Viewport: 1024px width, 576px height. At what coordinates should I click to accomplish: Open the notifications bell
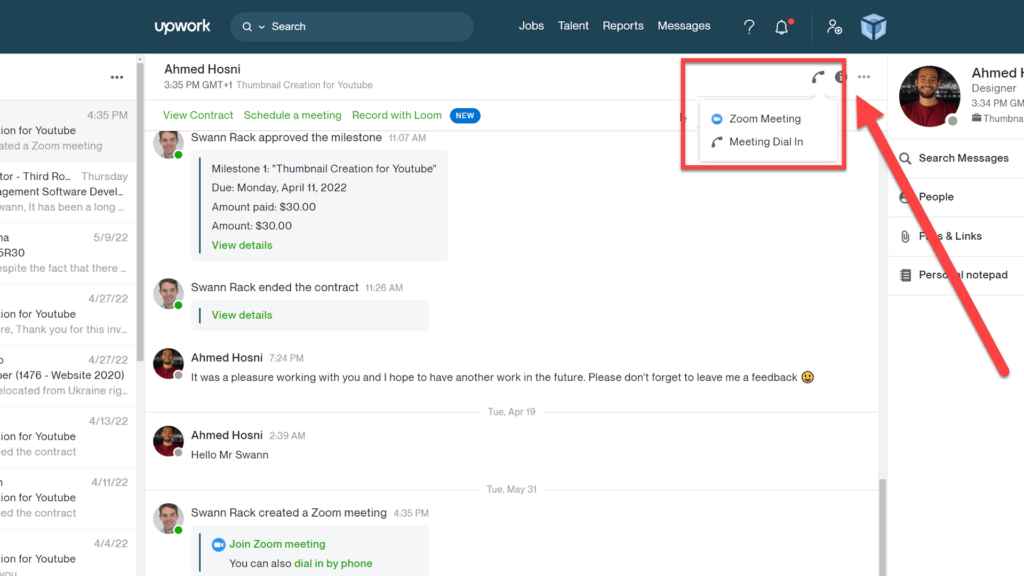782,27
